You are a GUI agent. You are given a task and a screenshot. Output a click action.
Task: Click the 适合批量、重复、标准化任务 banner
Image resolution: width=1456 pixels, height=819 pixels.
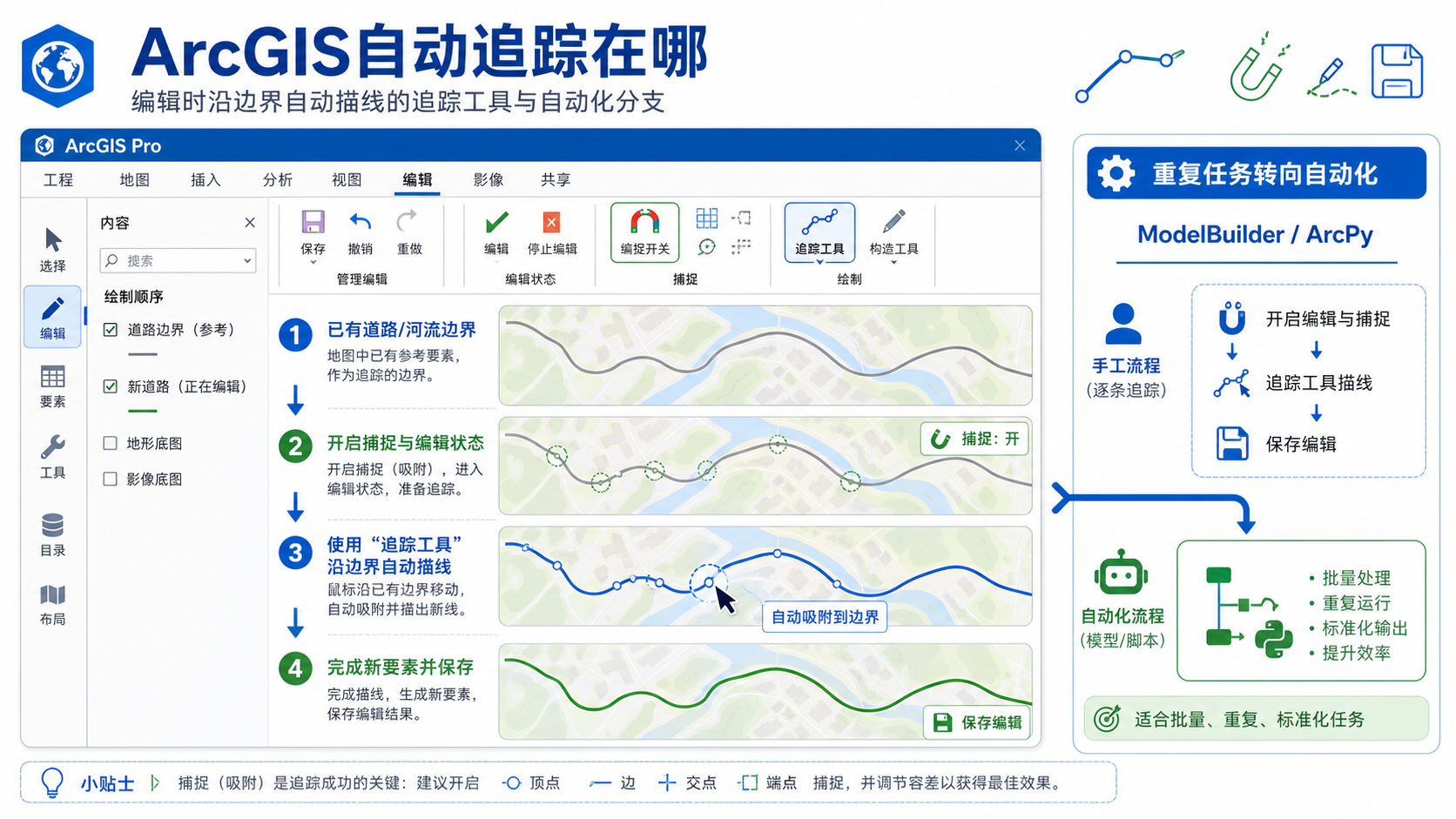point(1256,719)
